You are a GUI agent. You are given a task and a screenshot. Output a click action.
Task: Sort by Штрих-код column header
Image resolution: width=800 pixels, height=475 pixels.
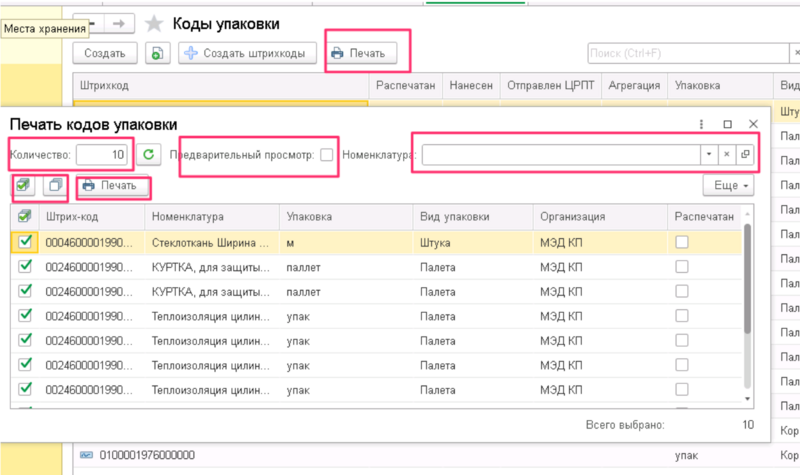coord(92,217)
